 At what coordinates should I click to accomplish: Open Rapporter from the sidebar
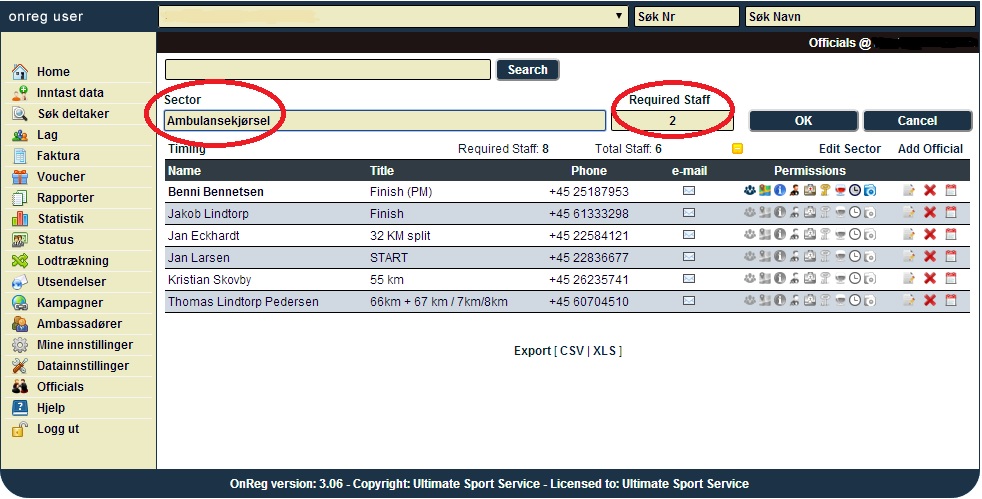pyautogui.click(x=65, y=197)
